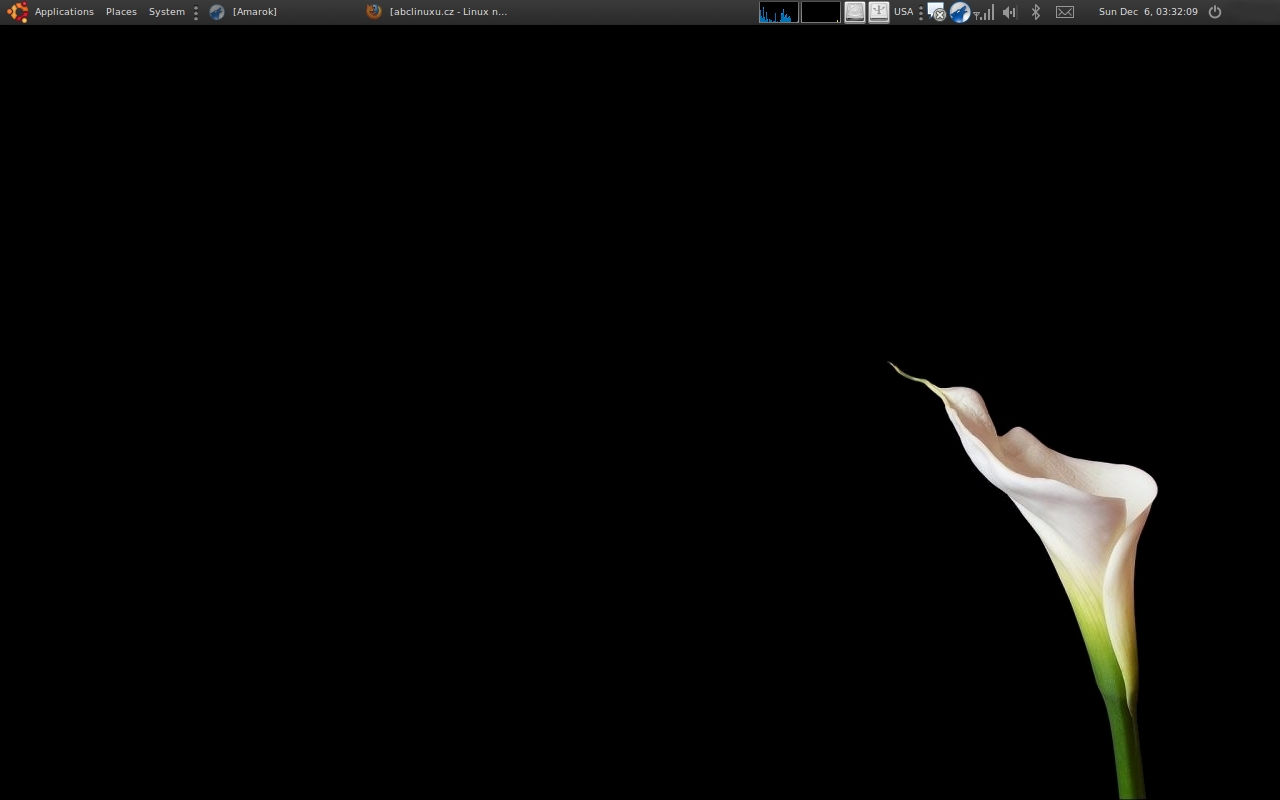This screenshot has width=1280, height=800.
Task: Open the mail envelope indicator
Action: pyautogui.click(x=1065, y=12)
